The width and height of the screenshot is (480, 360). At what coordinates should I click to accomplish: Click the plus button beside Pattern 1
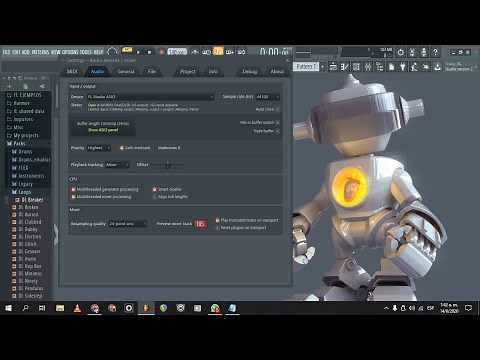click(322, 67)
